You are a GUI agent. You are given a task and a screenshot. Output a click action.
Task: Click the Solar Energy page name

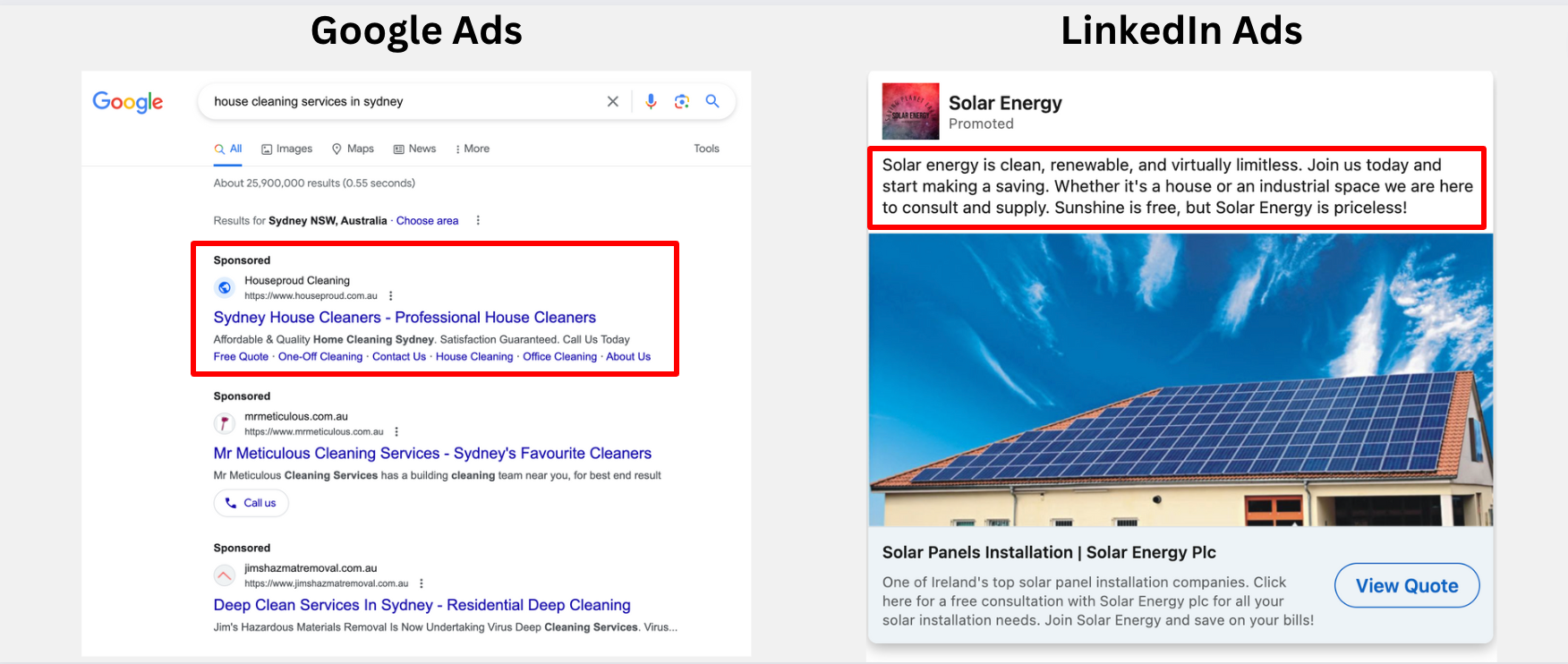pos(1005,103)
